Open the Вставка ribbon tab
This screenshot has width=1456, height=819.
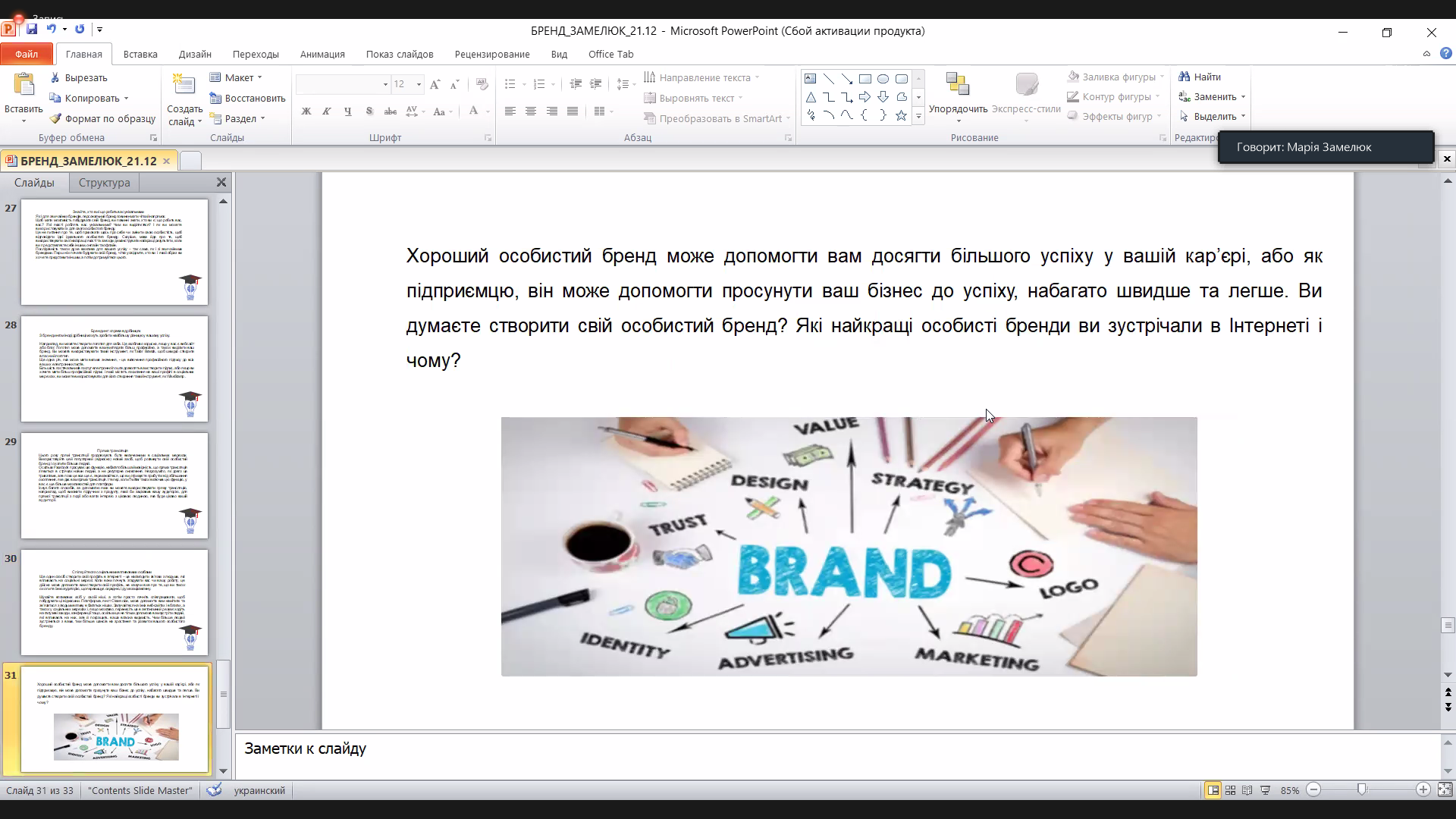pos(140,54)
